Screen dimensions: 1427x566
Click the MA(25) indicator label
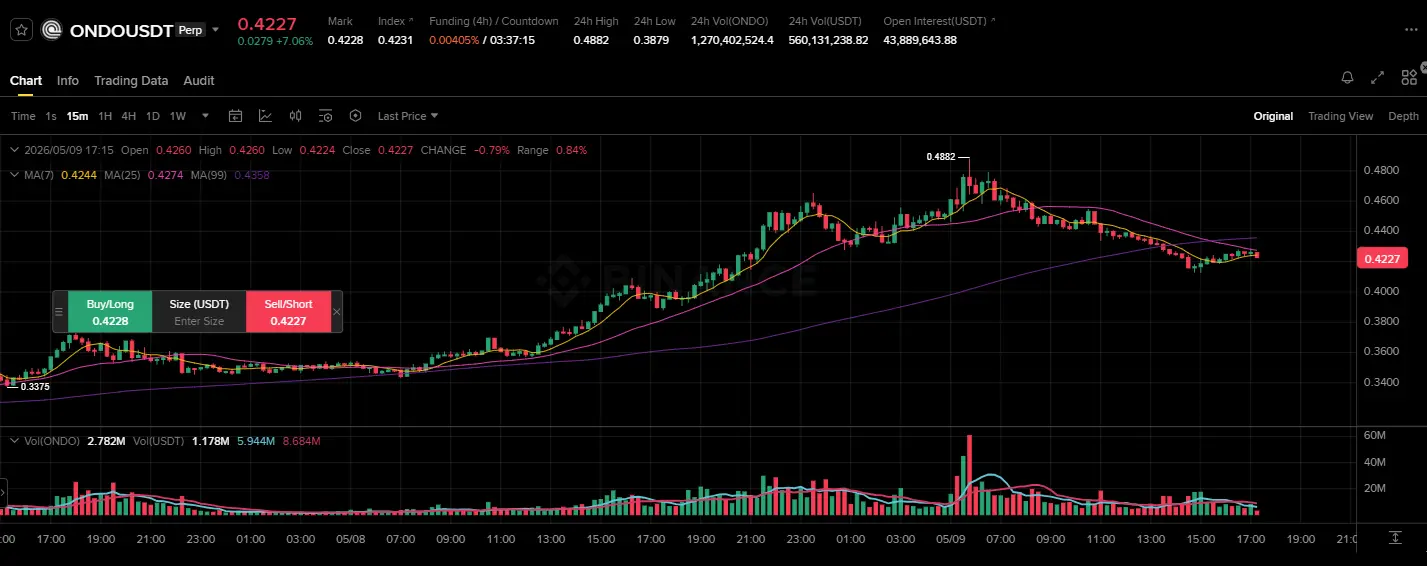pos(122,175)
